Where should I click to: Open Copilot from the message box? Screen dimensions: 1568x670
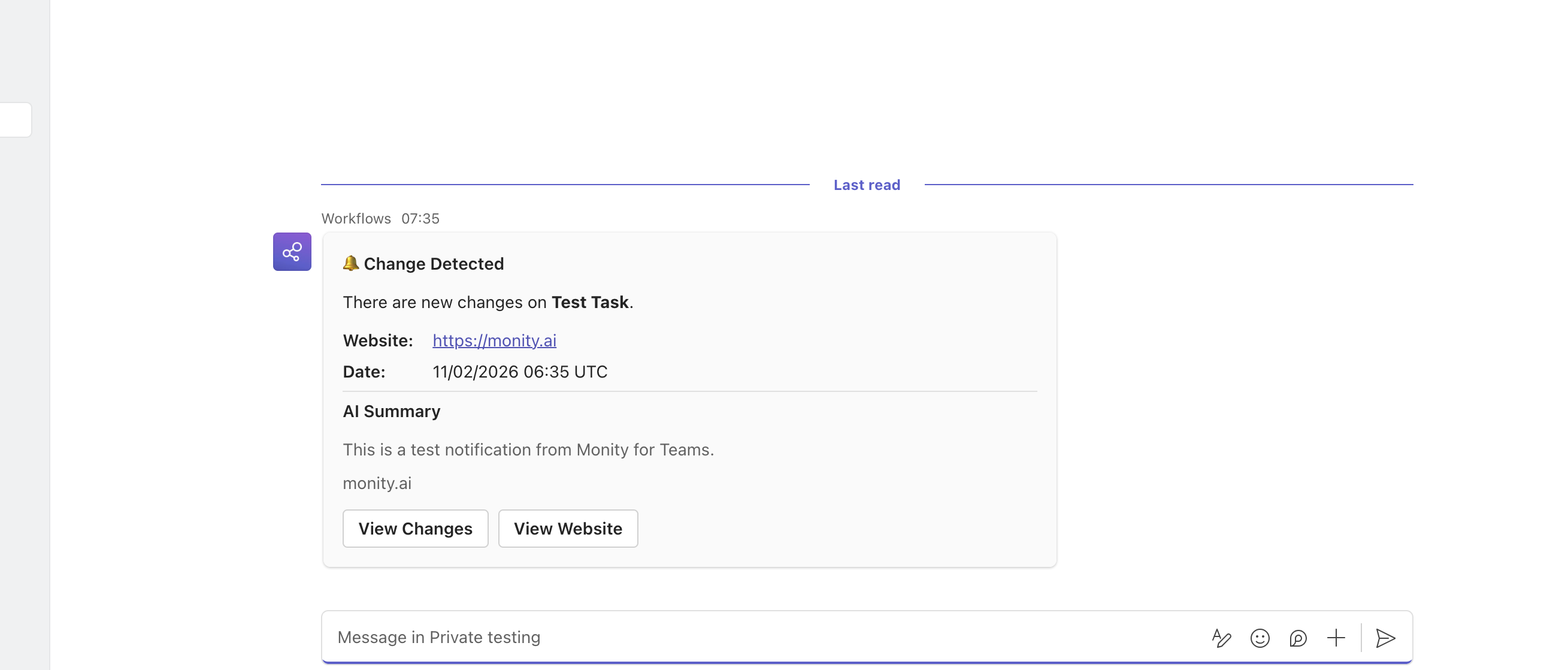point(1299,638)
